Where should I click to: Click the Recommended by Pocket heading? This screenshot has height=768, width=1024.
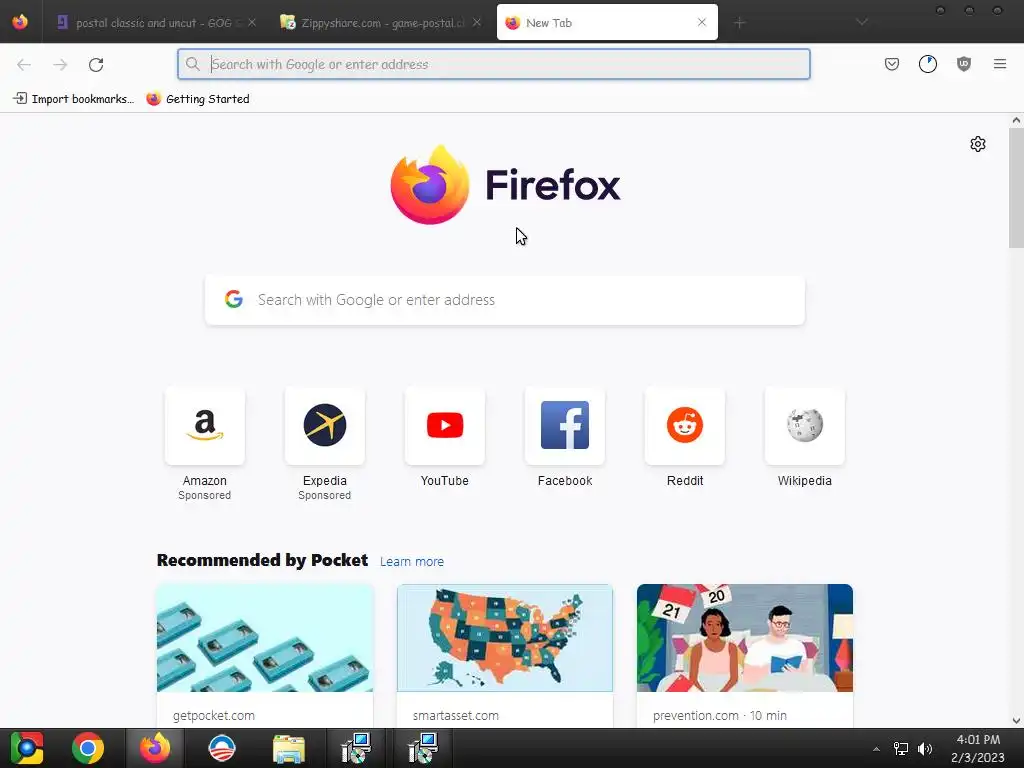click(x=263, y=560)
